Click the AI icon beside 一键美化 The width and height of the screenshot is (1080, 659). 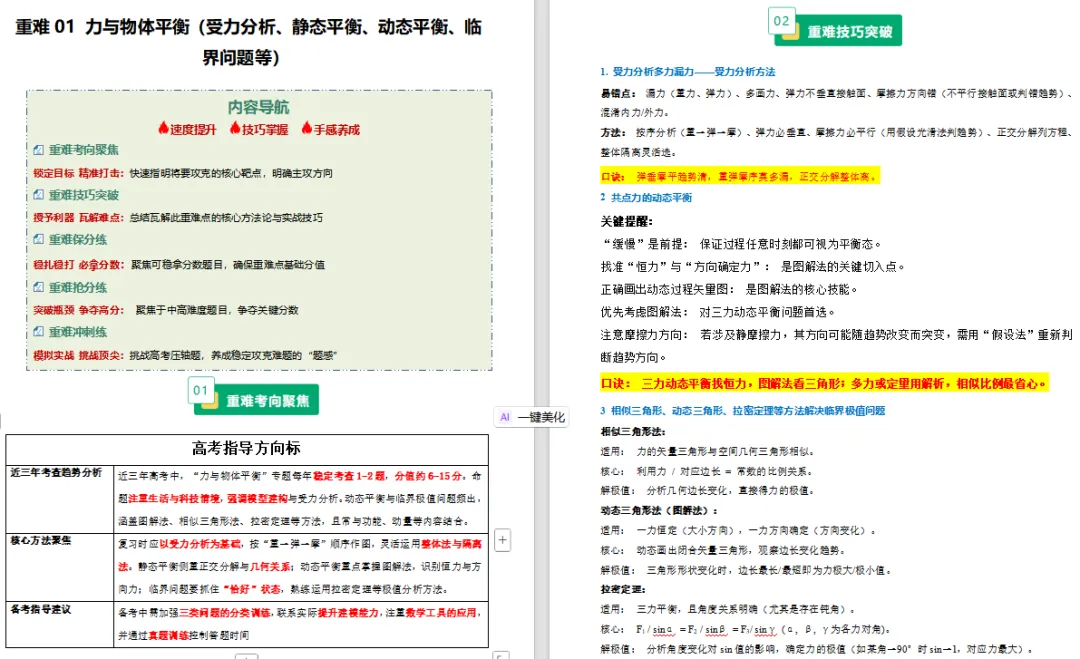(505, 417)
